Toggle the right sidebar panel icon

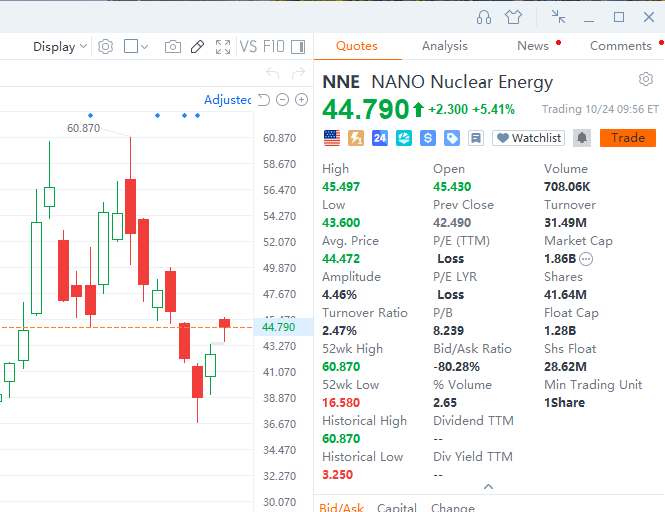(298, 47)
